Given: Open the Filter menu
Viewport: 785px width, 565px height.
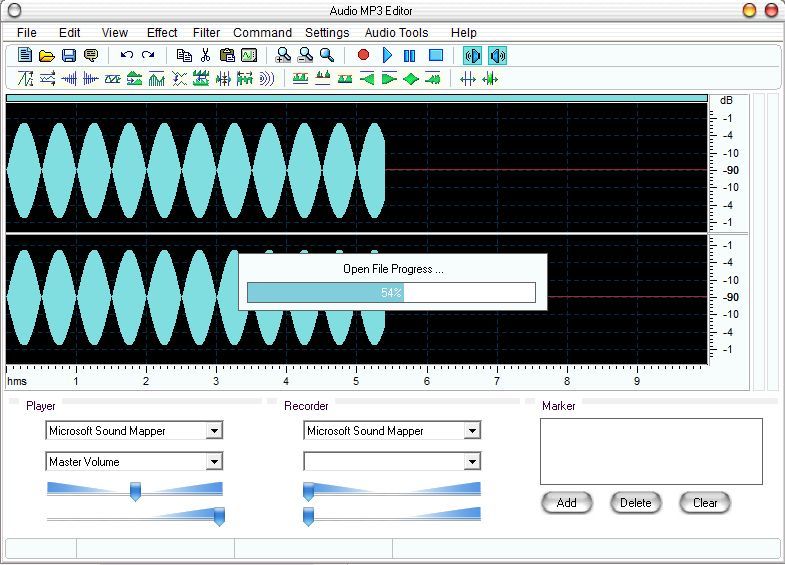Looking at the screenshot, I should coord(206,33).
